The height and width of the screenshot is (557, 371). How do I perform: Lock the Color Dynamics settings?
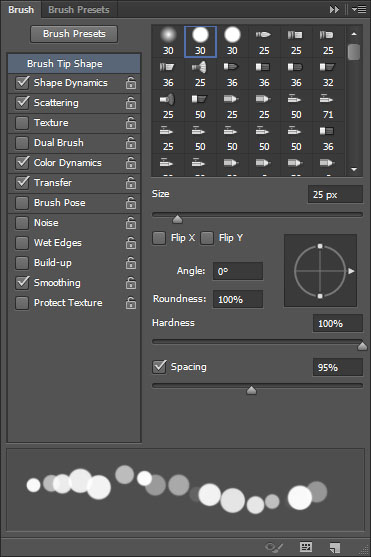[x=131, y=163]
